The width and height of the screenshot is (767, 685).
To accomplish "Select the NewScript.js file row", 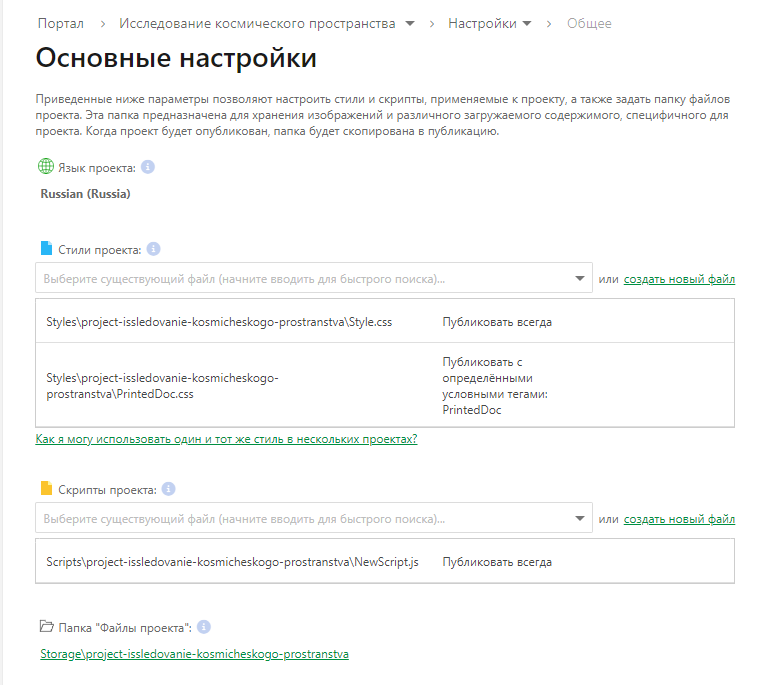I will pyautogui.click(x=385, y=561).
